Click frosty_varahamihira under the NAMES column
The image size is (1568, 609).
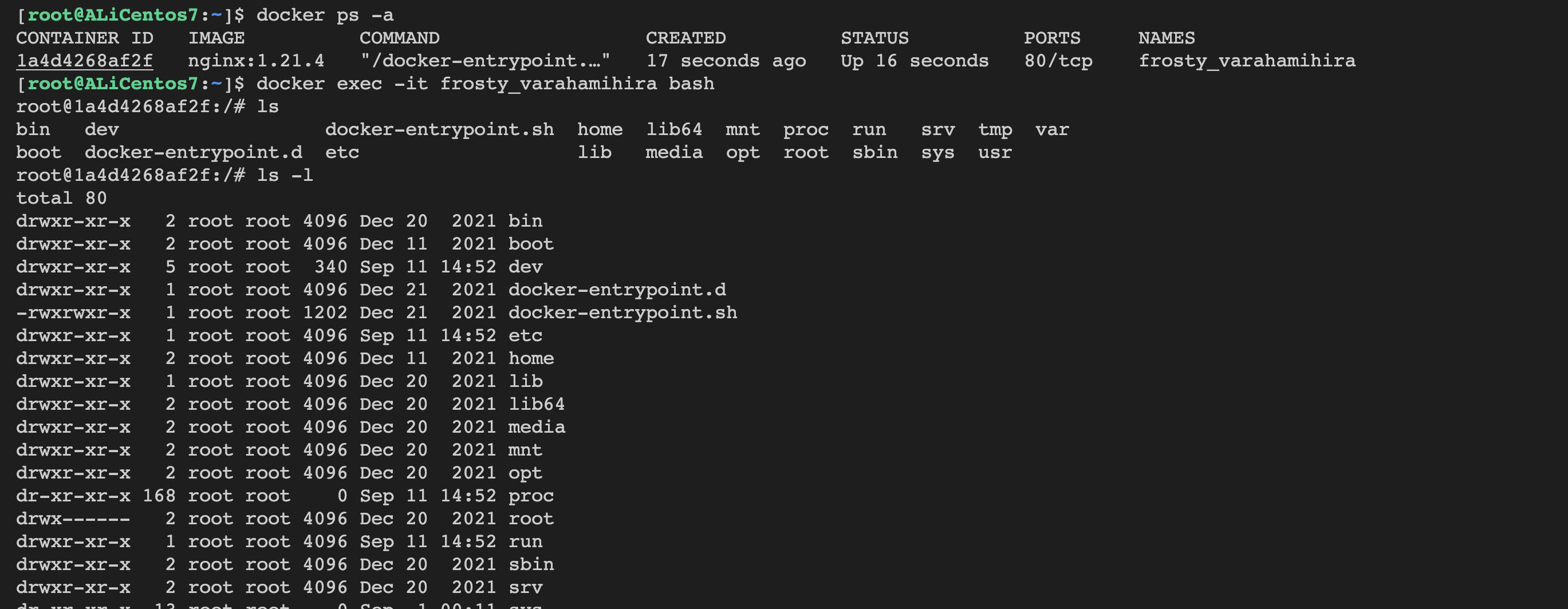[x=1247, y=61]
